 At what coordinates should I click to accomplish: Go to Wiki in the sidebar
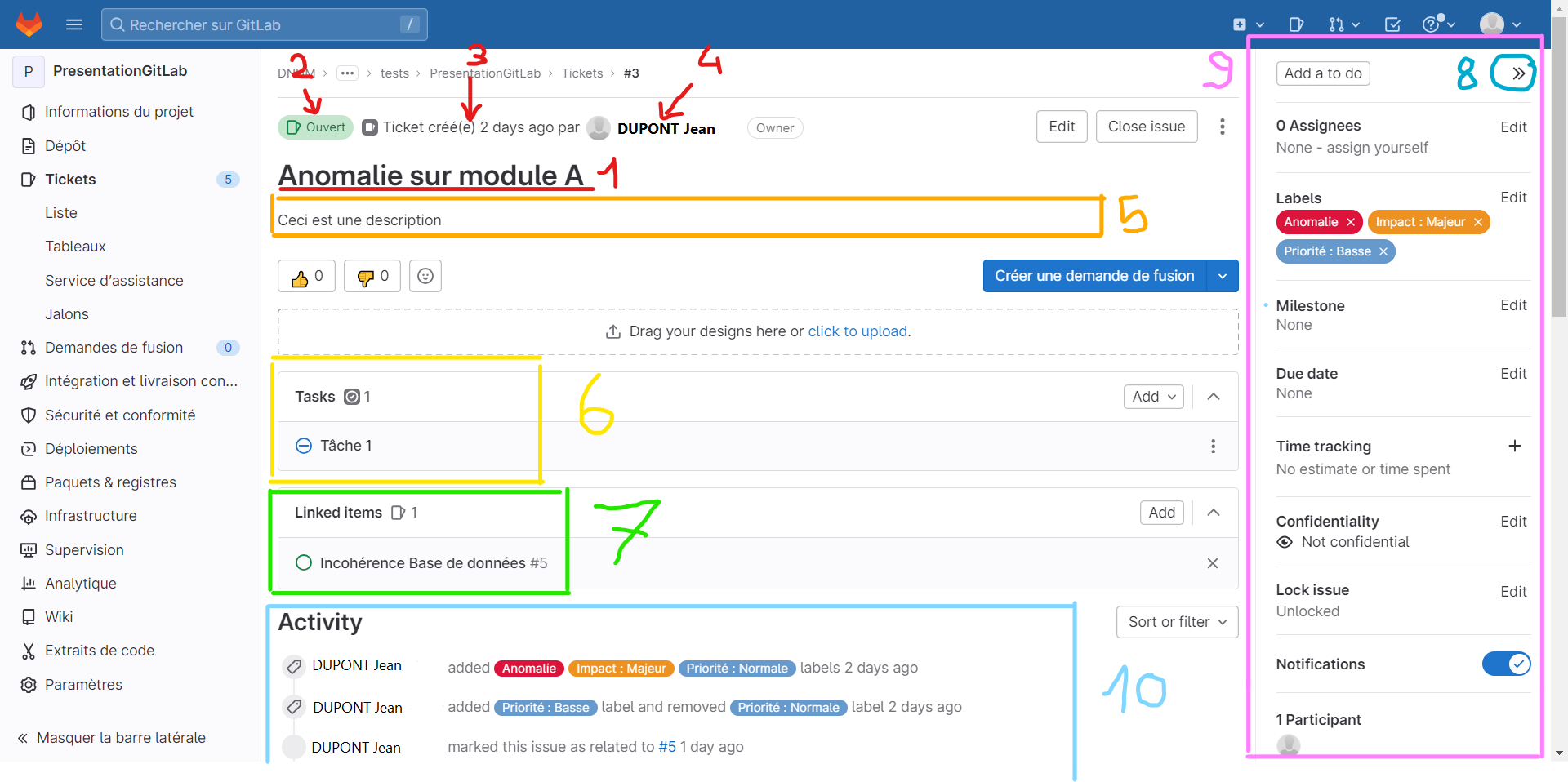[59, 617]
